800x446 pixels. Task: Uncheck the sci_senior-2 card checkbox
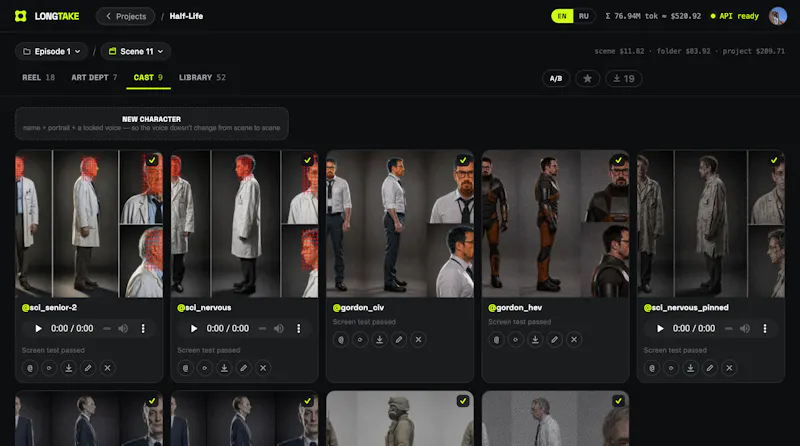152,160
